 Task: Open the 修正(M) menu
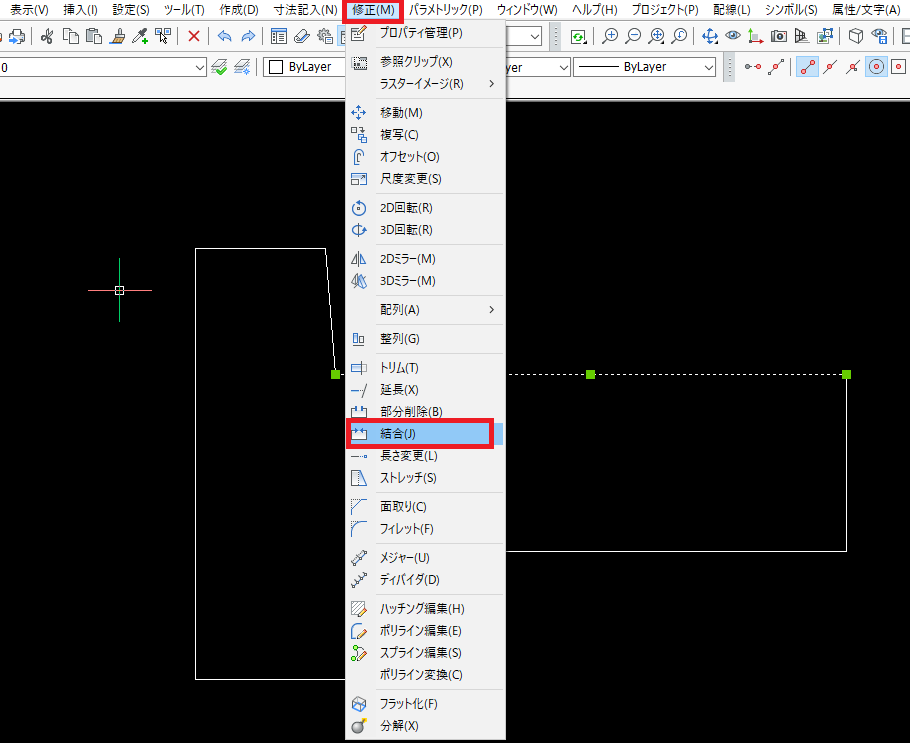coord(373,10)
